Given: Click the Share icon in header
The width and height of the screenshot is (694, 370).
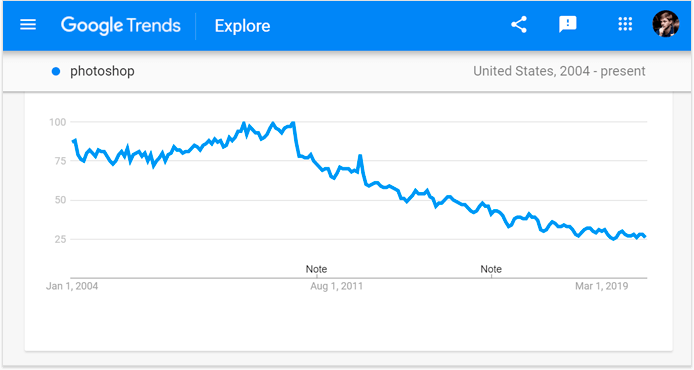Looking at the screenshot, I should (519, 25).
